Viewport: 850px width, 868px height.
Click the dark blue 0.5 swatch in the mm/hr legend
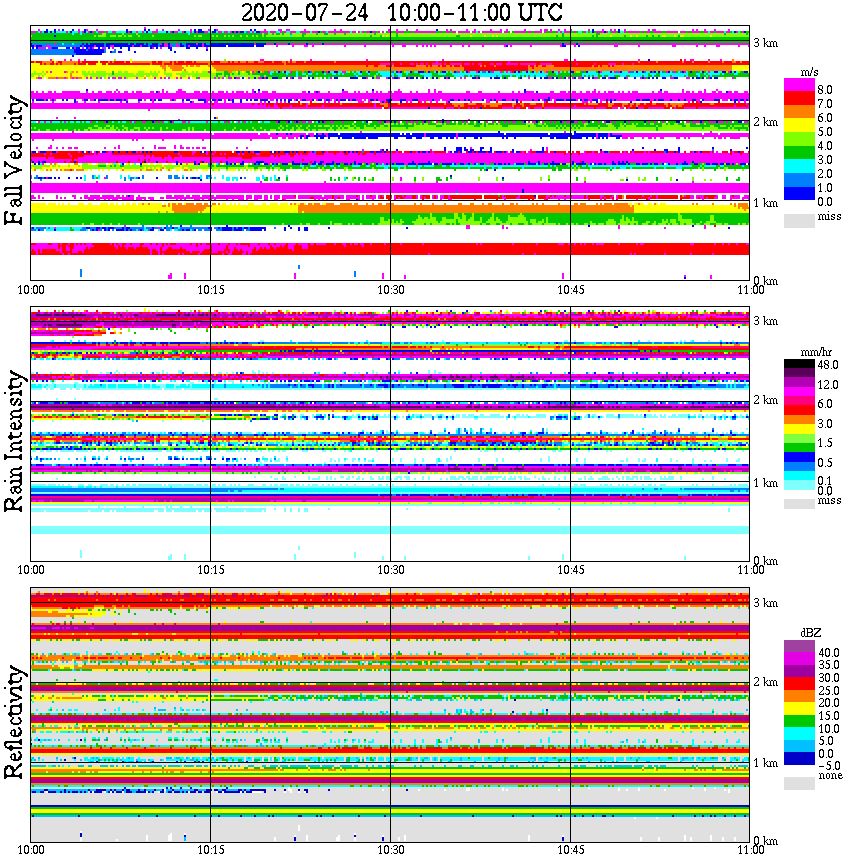point(799,457)
